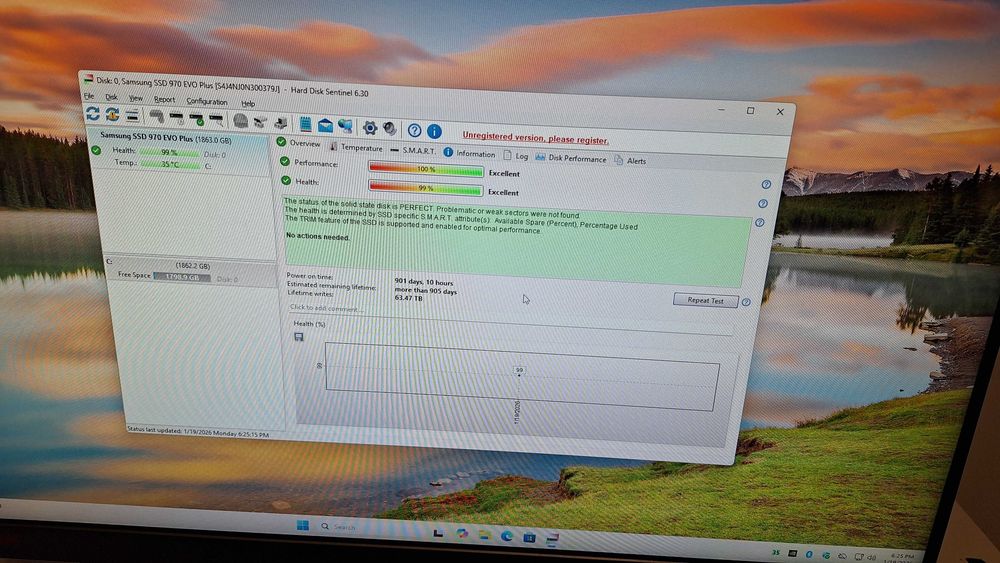Switch to the Log tab
1000x563 pixels.
[516, 156]
